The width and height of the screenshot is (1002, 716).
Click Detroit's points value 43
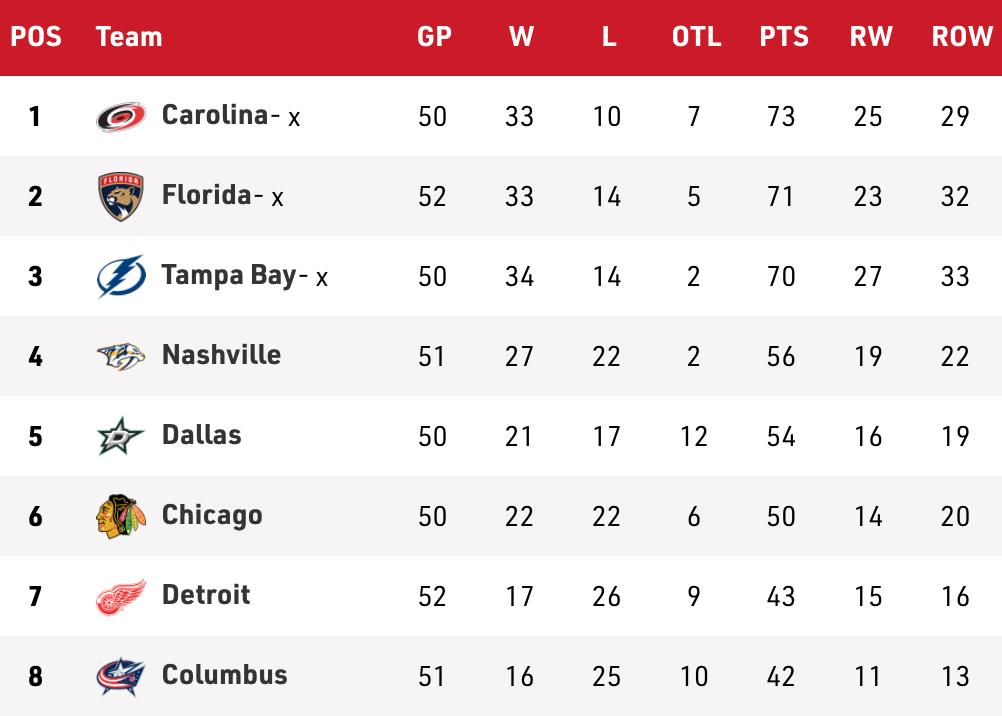(781, 596)
